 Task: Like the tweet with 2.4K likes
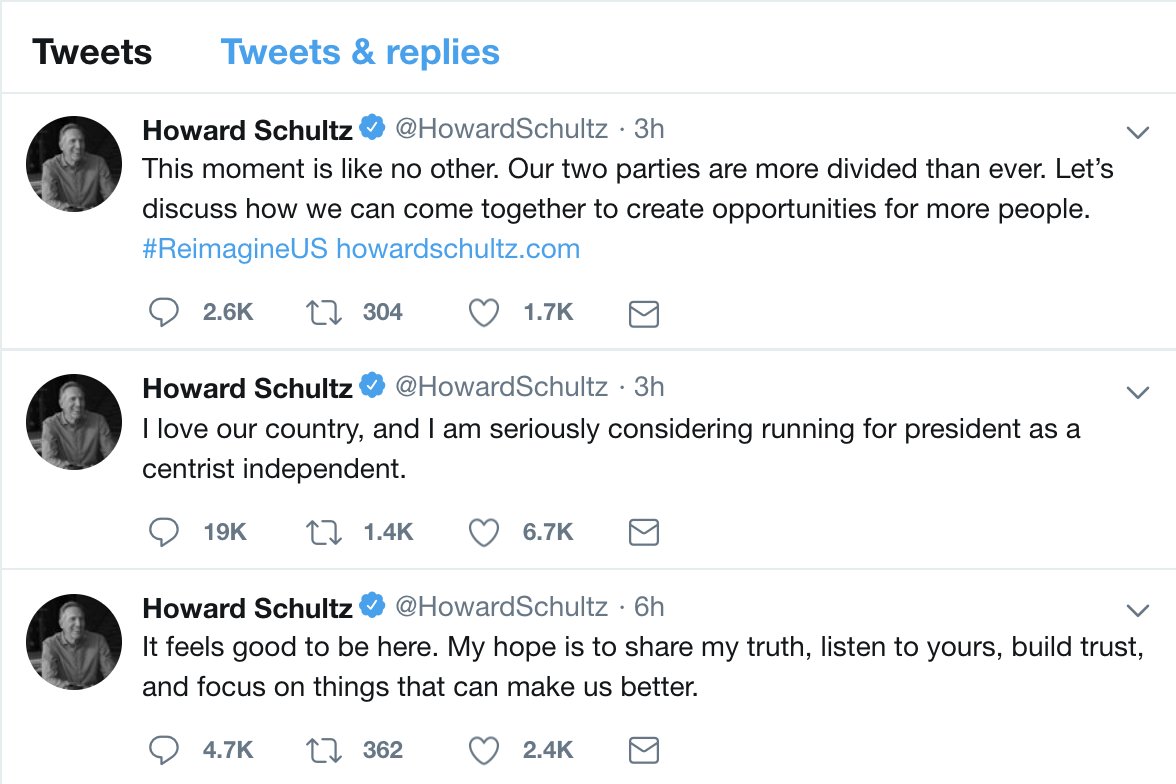[x=484, y=750]
